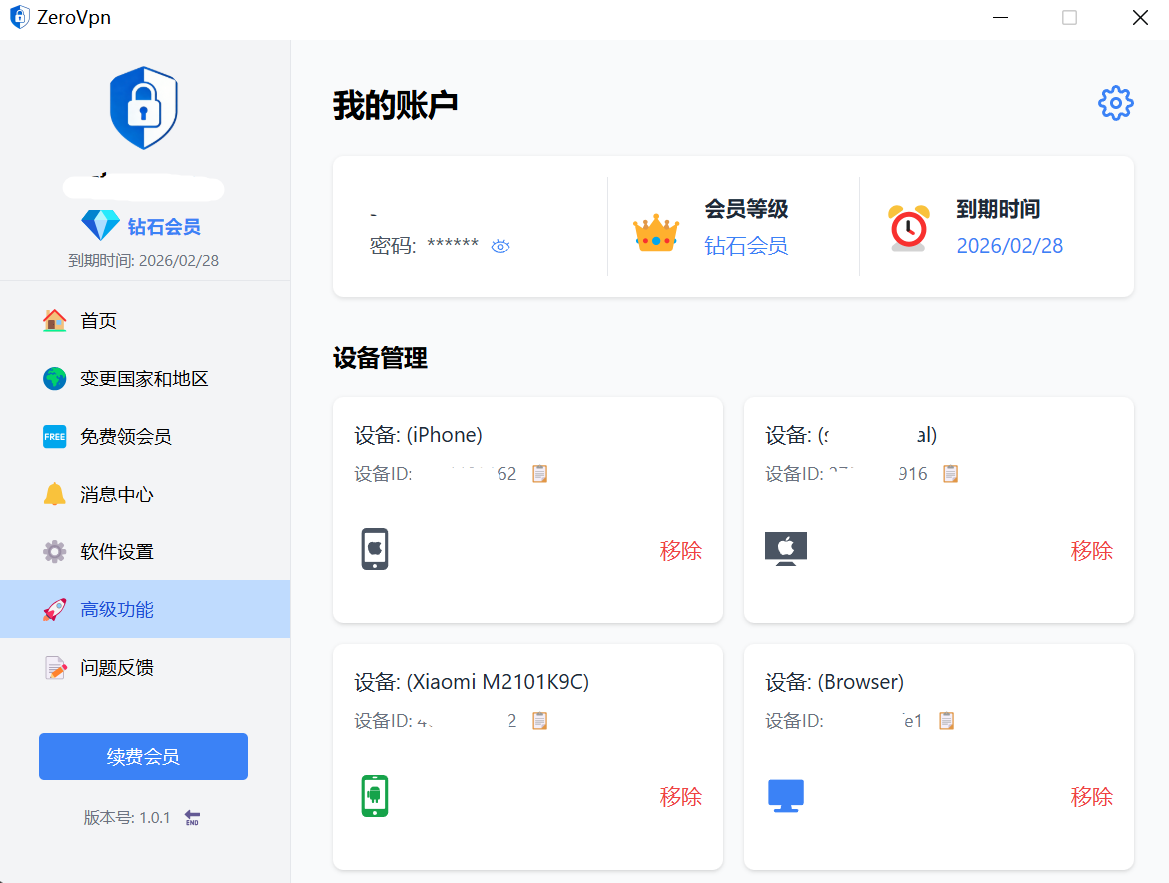Copy the Xiaomi M2101K9C device ID
Screen dimensions: 1169x883
coord(539,720)
